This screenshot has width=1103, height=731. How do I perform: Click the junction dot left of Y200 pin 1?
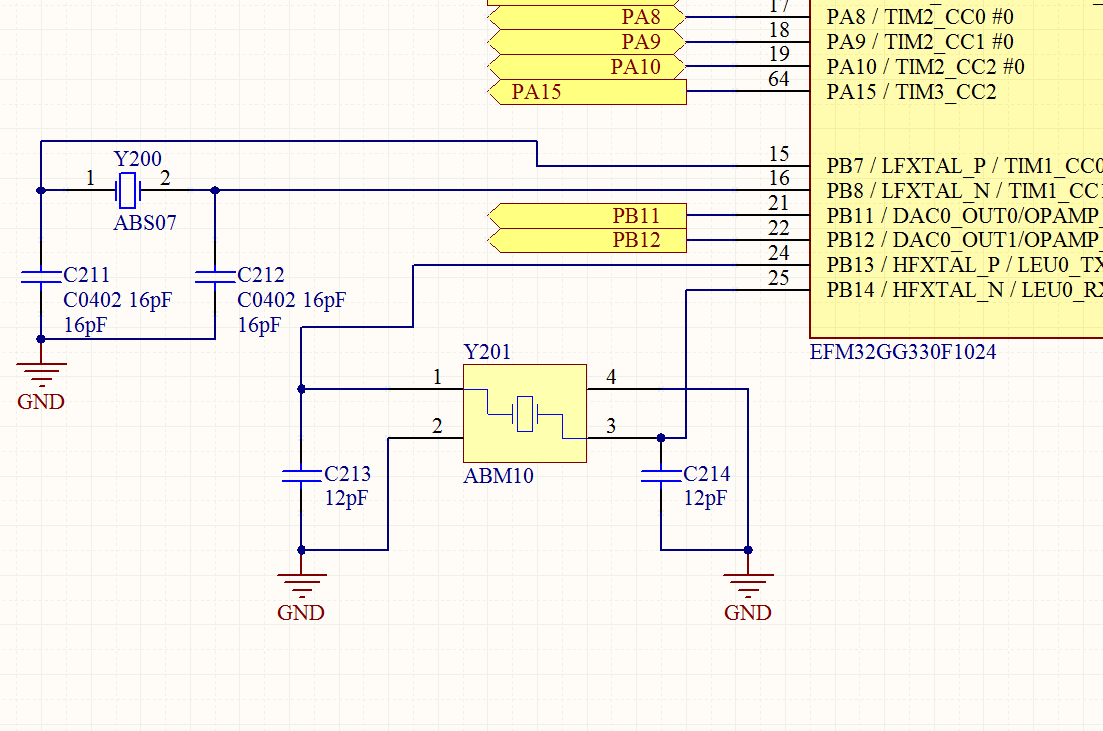click(x=41, y=191)
